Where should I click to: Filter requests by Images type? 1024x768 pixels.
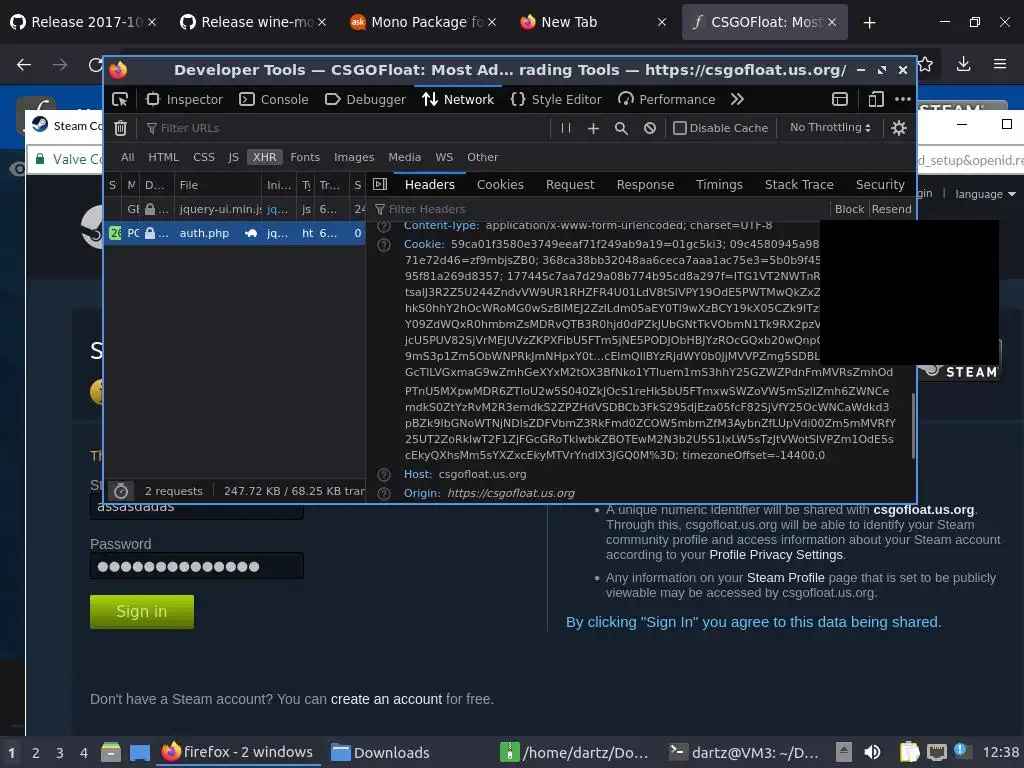tap(354, 157)
